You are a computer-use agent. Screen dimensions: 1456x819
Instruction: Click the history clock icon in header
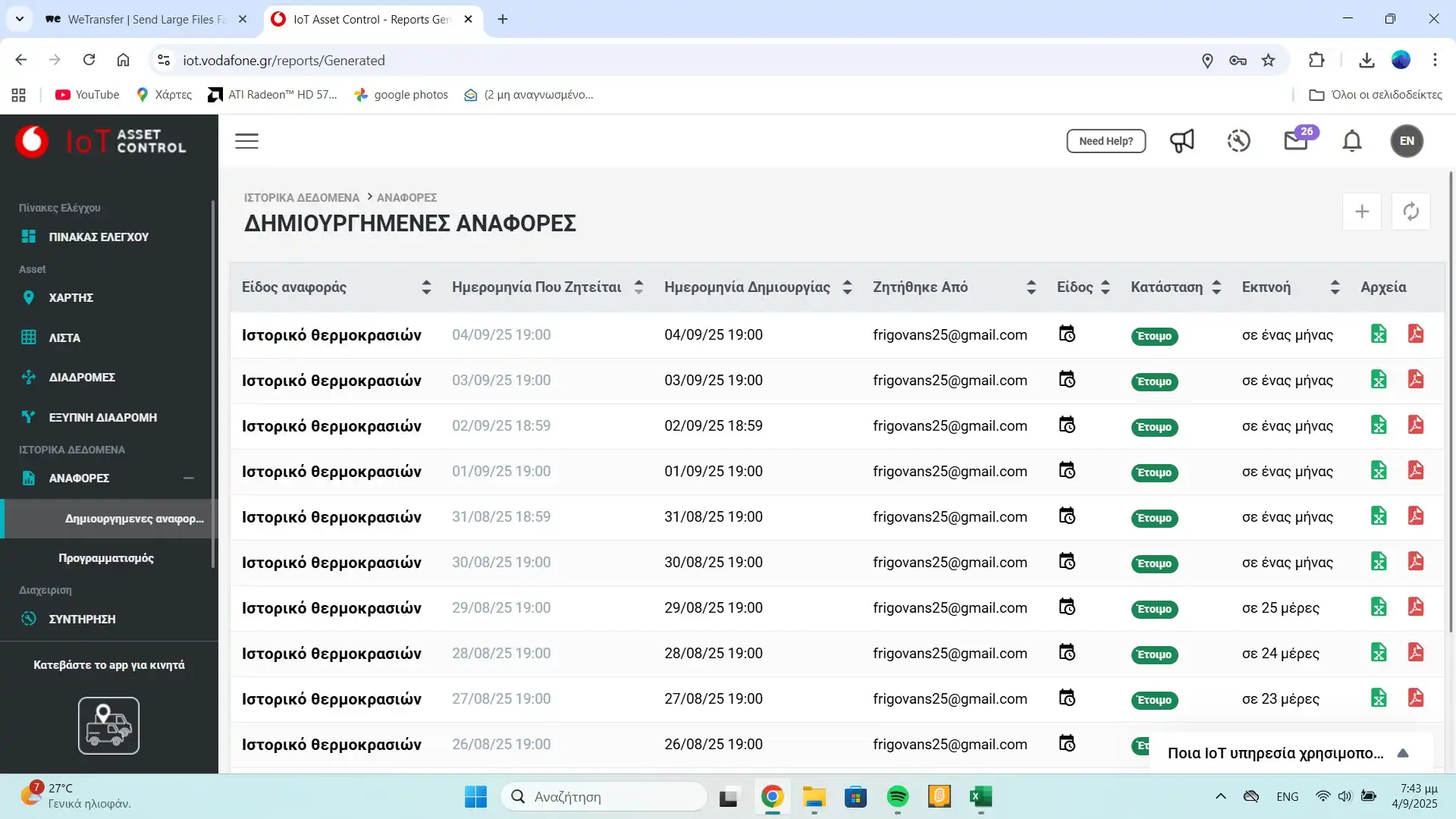pyautogui.click(x=1238, y=141)
